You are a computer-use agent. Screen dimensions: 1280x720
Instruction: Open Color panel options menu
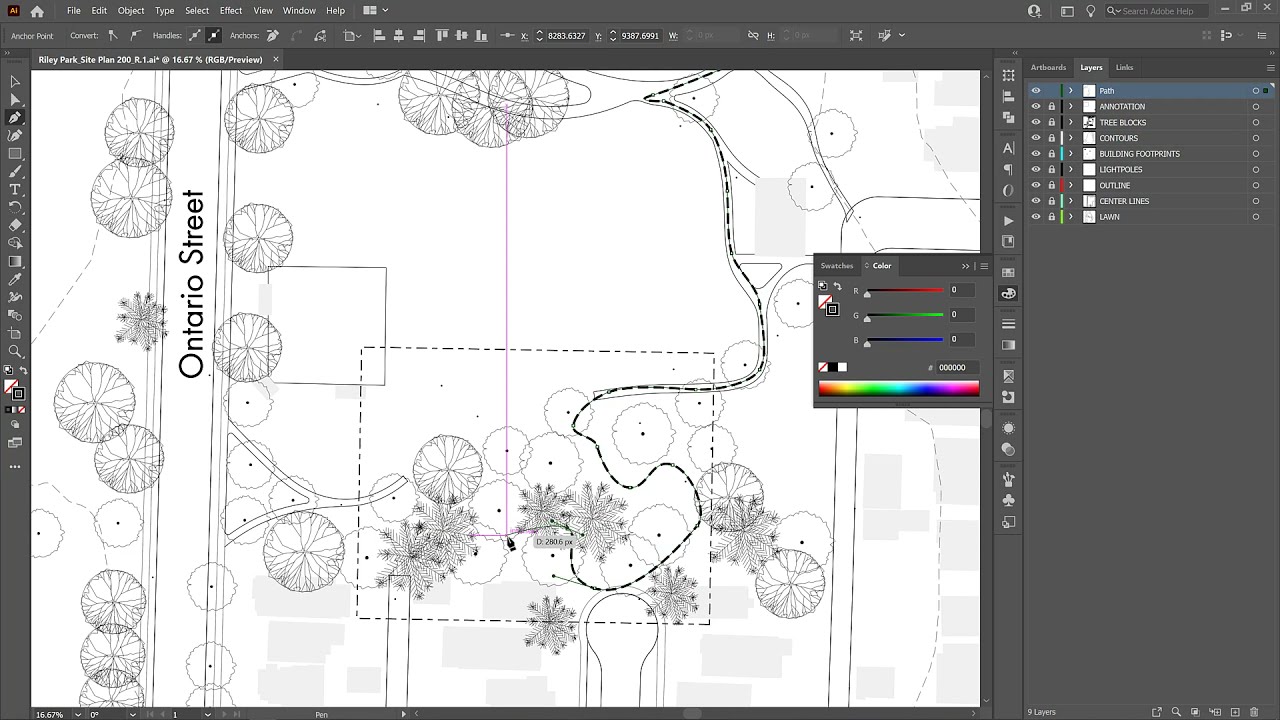pos(984,266)
